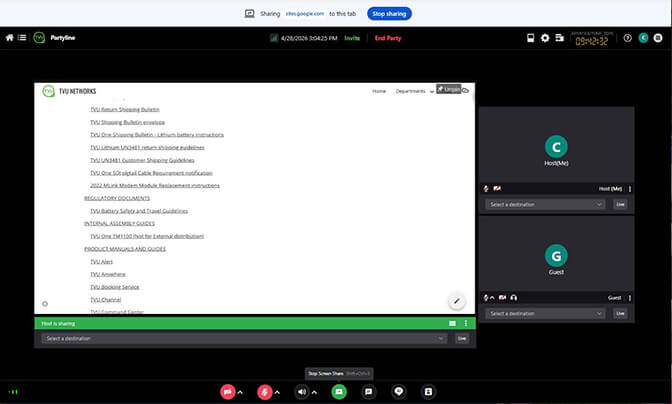Open the chat panel icon
Image resolution: width=672 pixels, height=404 pixels.
pyautogui.click(x=368, y=392)
